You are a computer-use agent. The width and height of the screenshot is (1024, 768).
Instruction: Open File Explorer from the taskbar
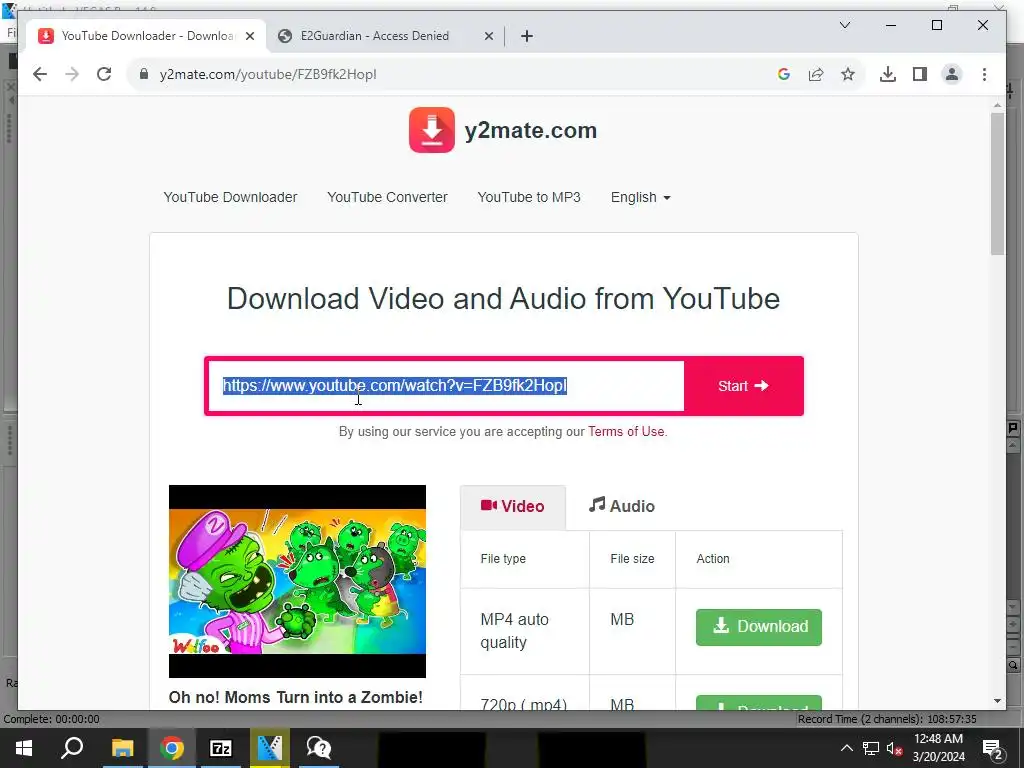[x=122, y=748]
